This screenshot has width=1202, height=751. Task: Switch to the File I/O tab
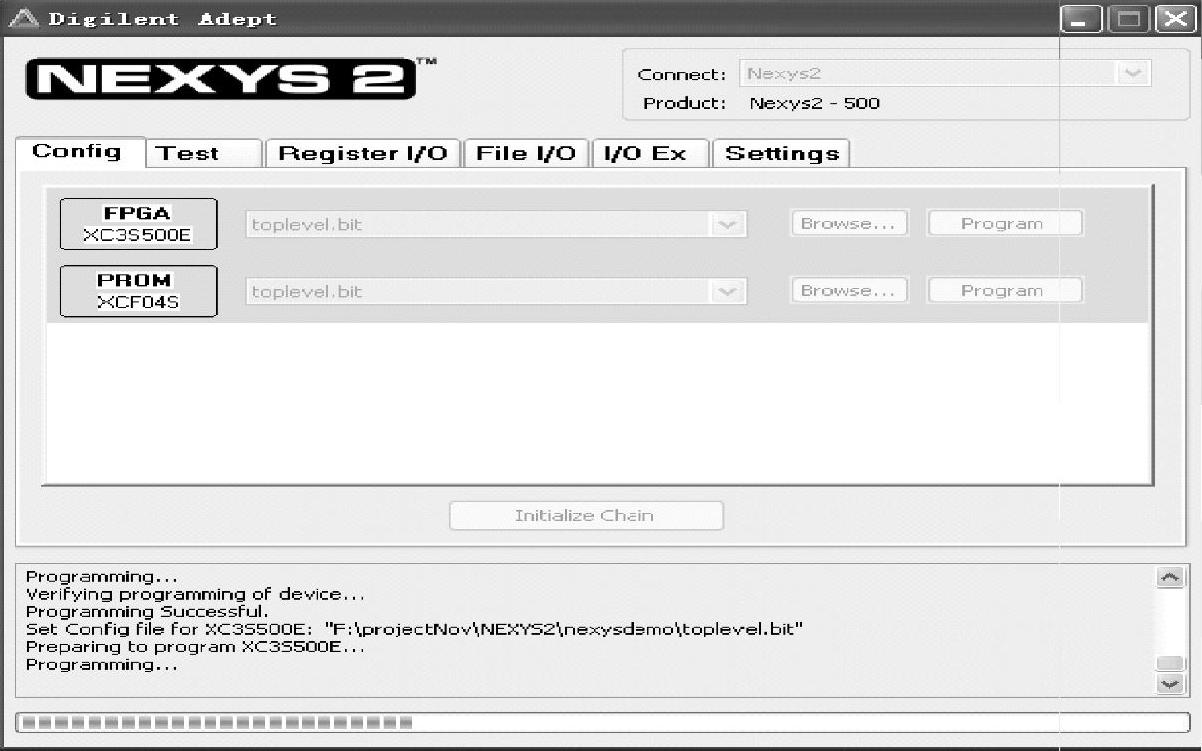(x=526, y=153)
